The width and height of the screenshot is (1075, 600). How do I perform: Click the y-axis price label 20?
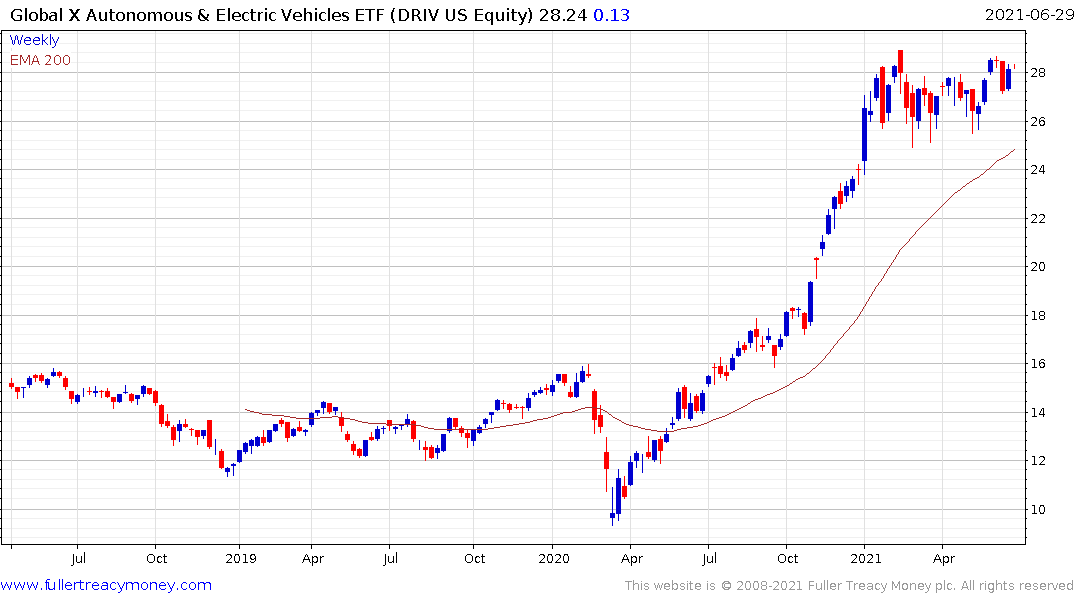(x=1038, y=267)
